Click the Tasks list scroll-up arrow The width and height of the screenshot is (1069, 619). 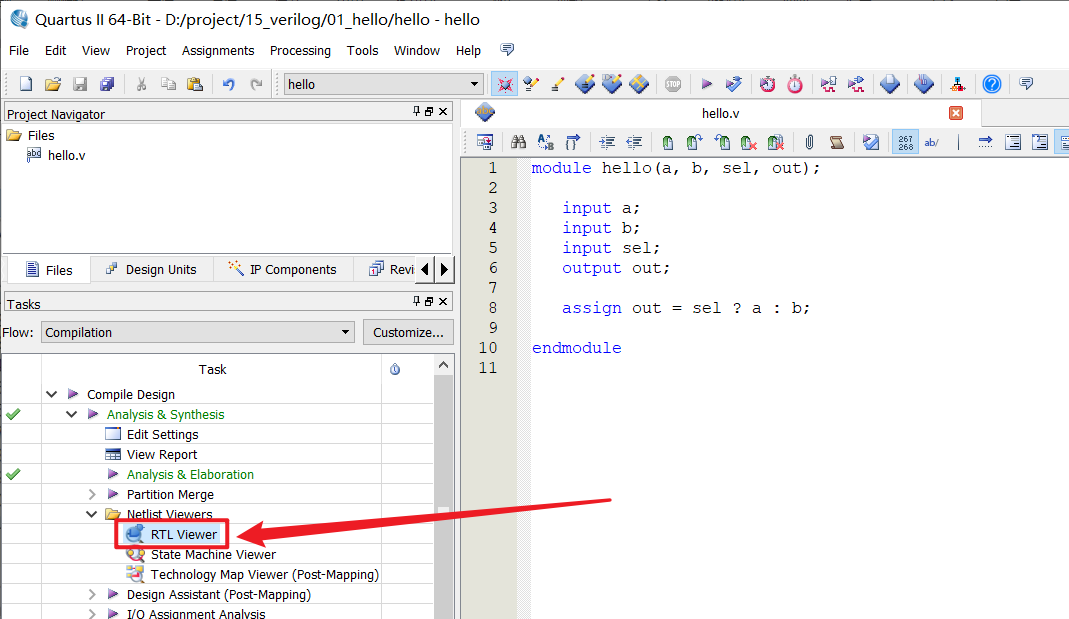[443, 365]
